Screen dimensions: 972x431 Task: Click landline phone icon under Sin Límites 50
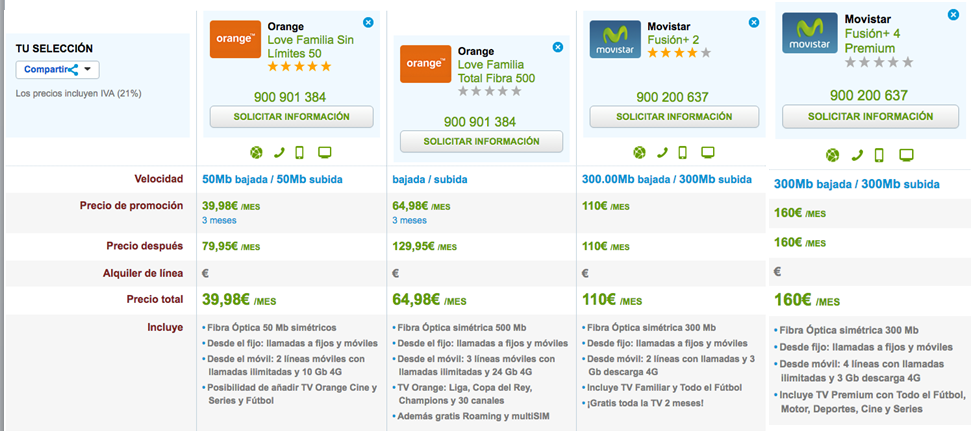pyautogui.click(x=280, y=153)
